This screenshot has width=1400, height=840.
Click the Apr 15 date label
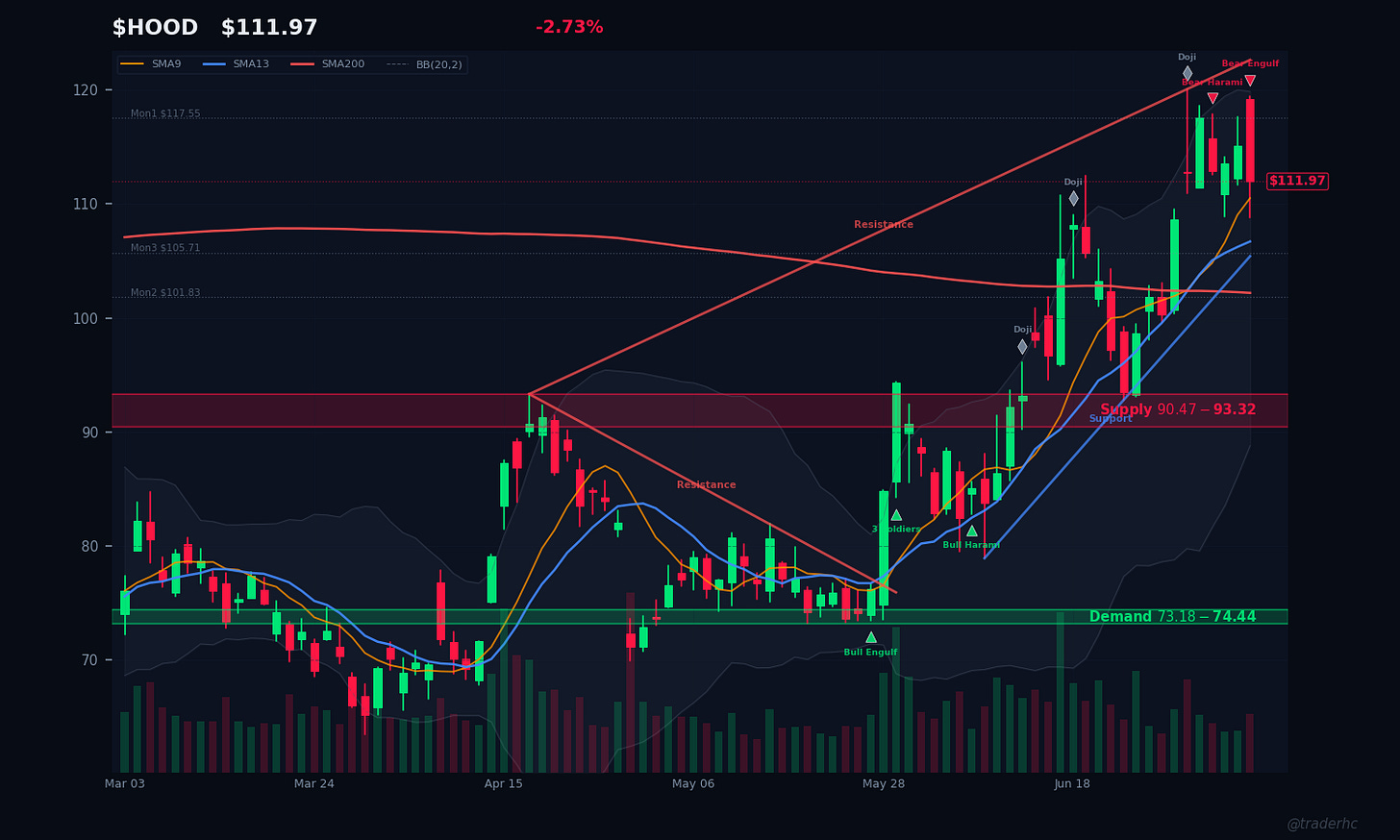pos(504,784)
